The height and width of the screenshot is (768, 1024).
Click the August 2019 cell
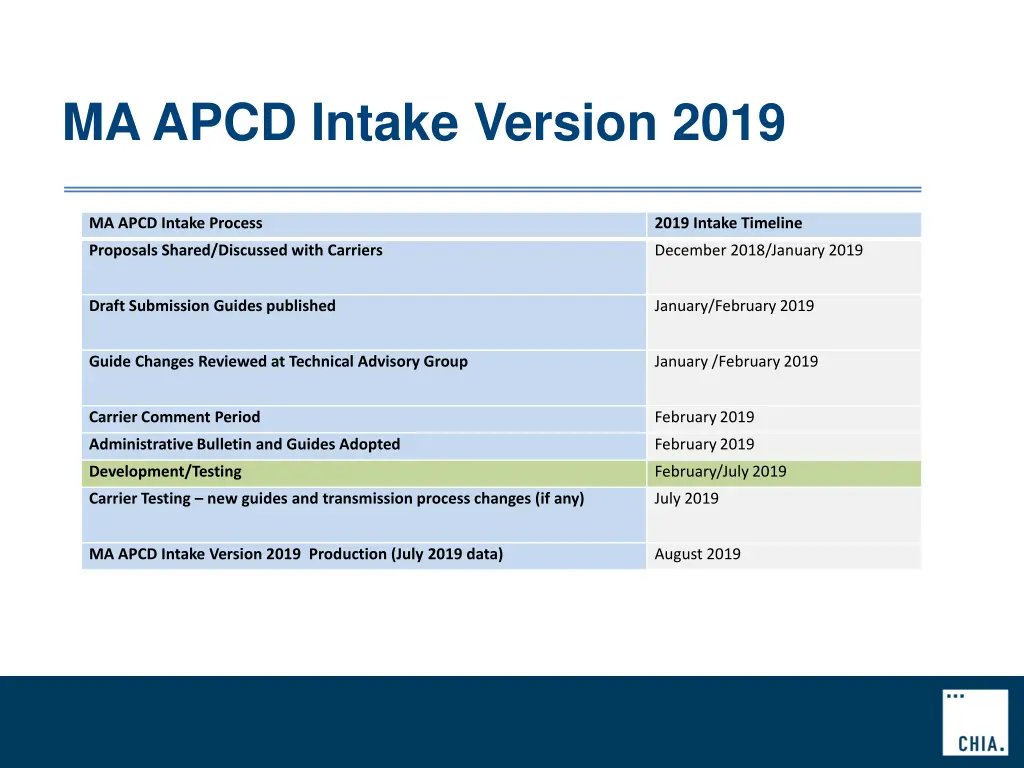click(x=697, y=554)
